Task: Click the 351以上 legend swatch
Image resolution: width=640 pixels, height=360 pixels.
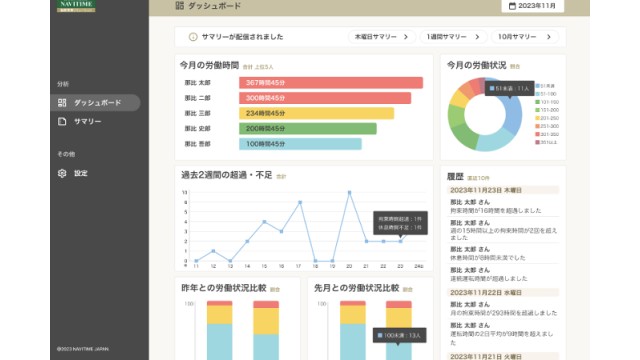Action: tap(538, 142)
